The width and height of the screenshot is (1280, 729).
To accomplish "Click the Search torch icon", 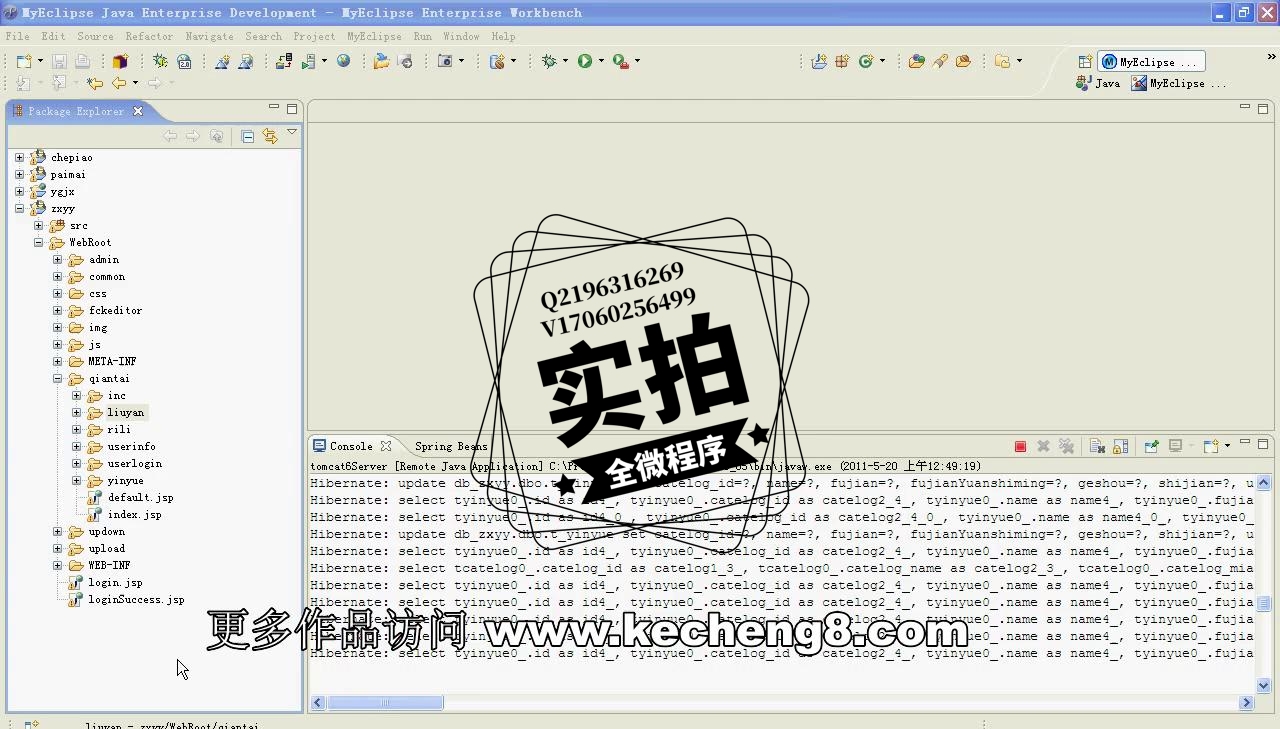I will pos(940,61).
